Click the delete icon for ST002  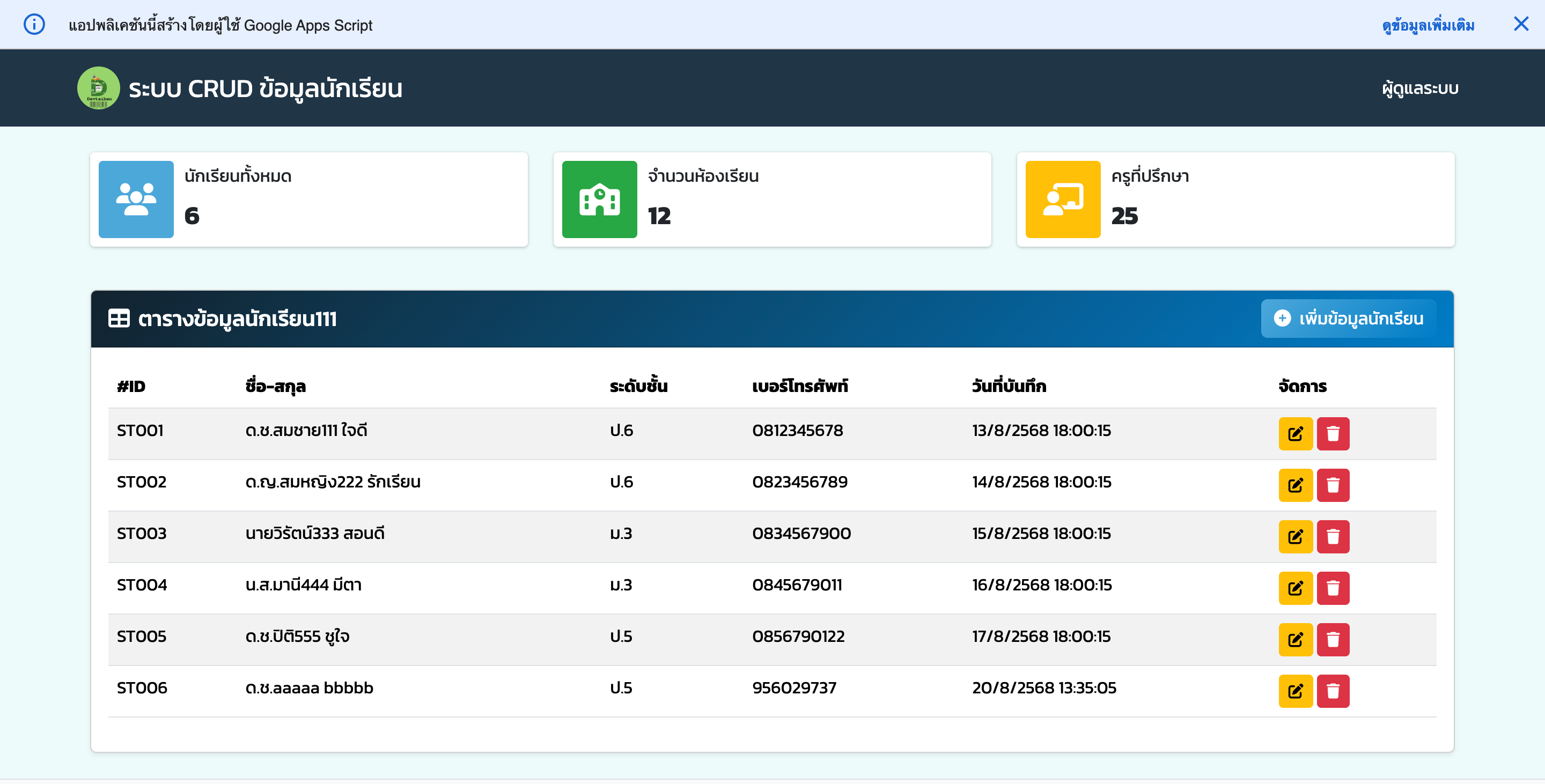(1333, 485)
